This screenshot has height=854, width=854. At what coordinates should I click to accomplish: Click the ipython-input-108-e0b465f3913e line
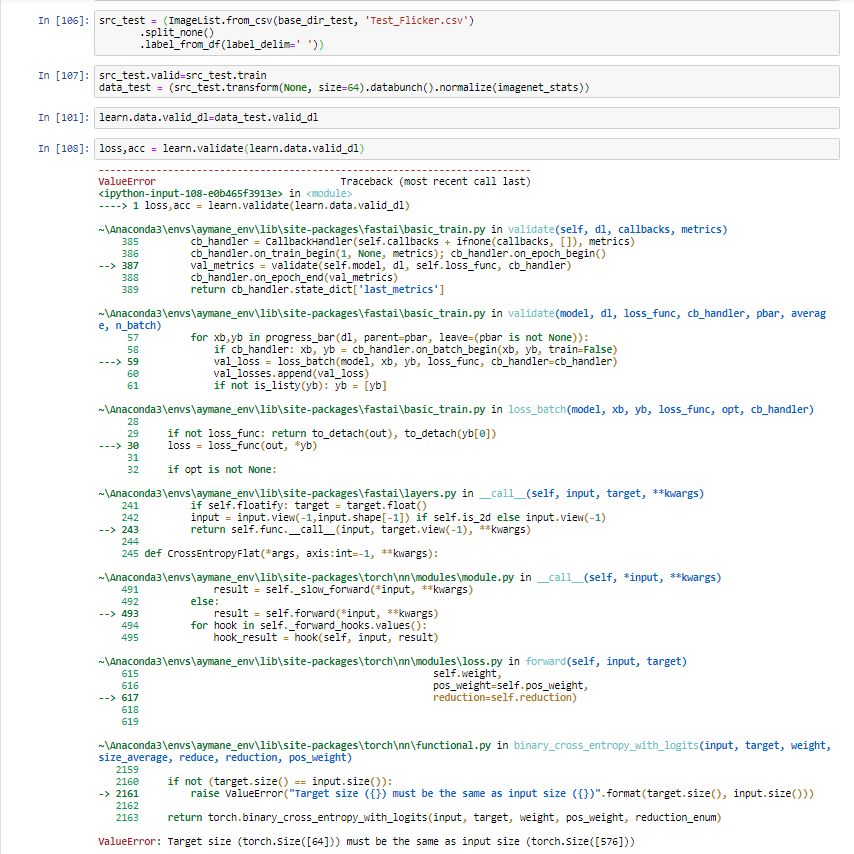[225, 193]
